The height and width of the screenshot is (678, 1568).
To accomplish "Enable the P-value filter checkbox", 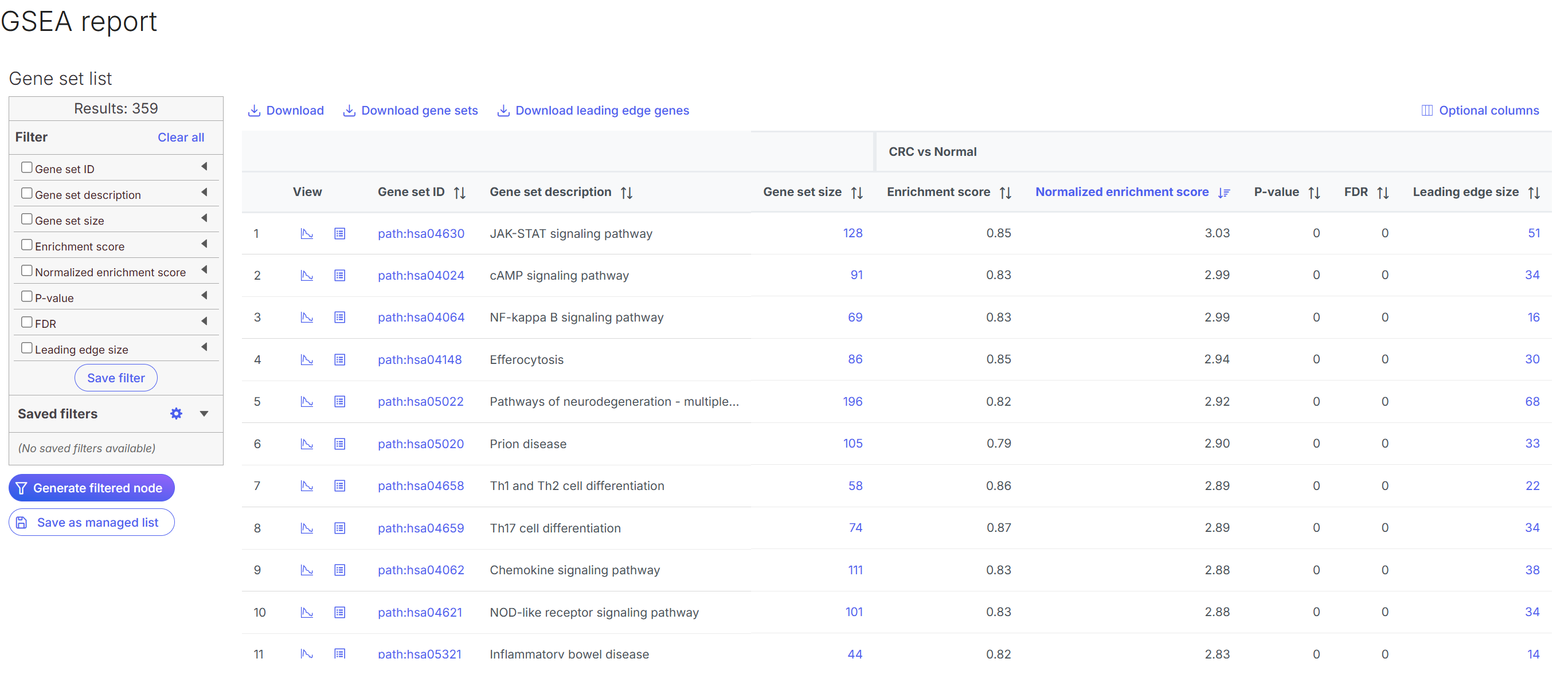I will coord(27,296).
